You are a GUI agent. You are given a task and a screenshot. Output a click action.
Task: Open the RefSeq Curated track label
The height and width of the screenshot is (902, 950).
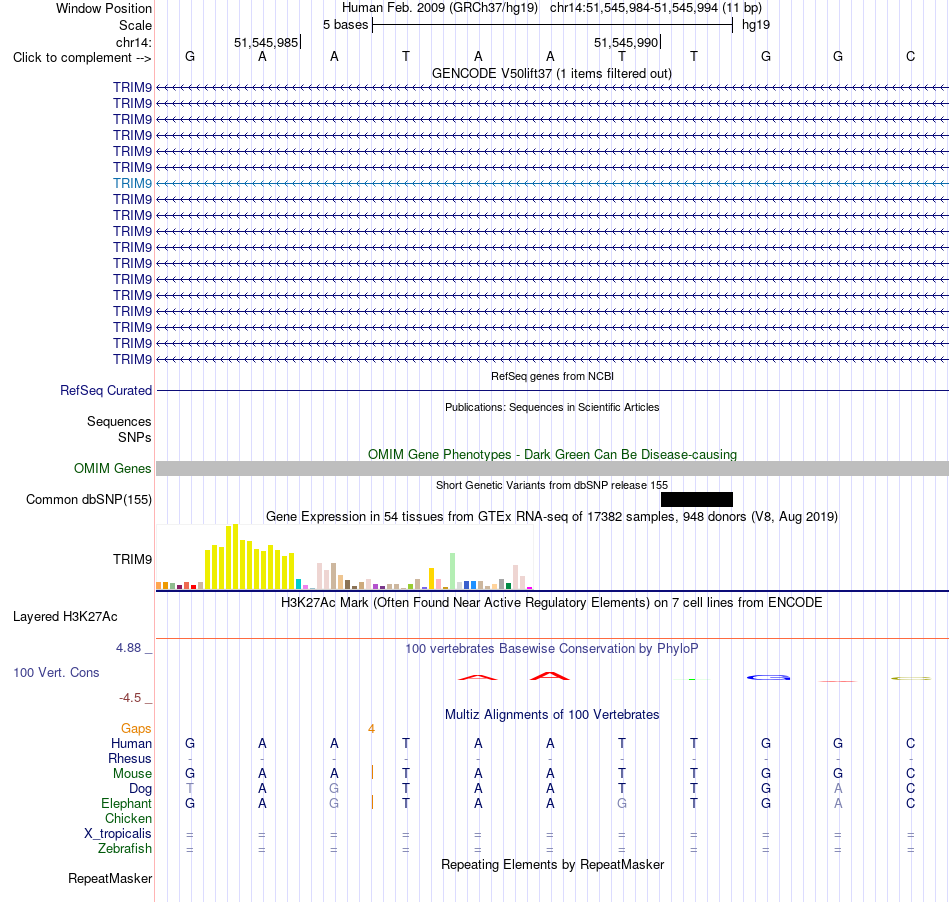pos(106,390)
